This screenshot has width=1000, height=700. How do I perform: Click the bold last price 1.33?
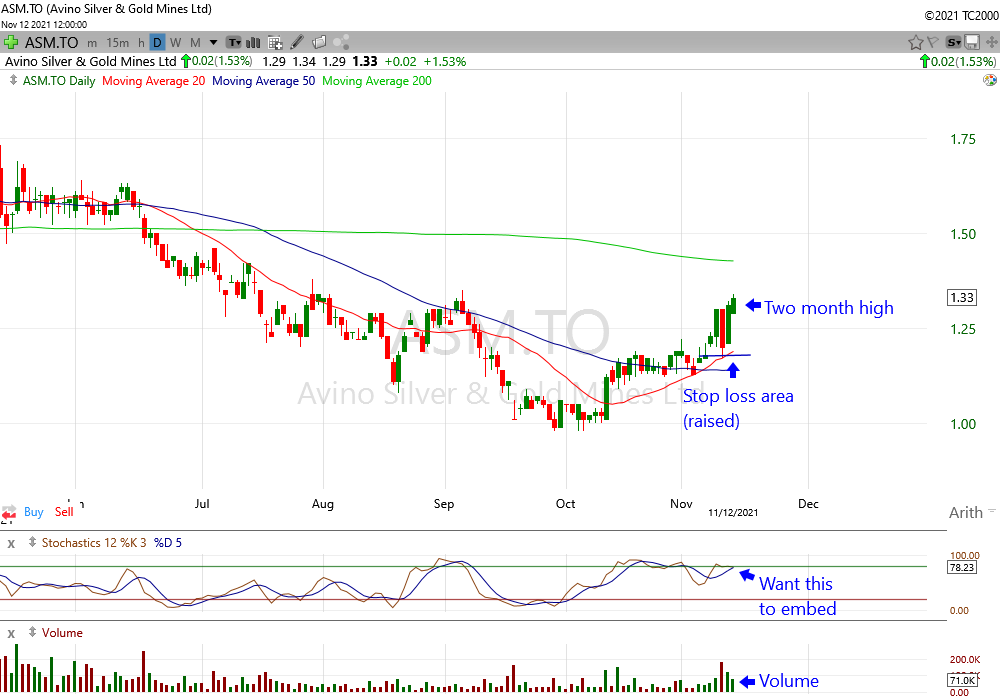pyautogui.click(x=365, y=61)
